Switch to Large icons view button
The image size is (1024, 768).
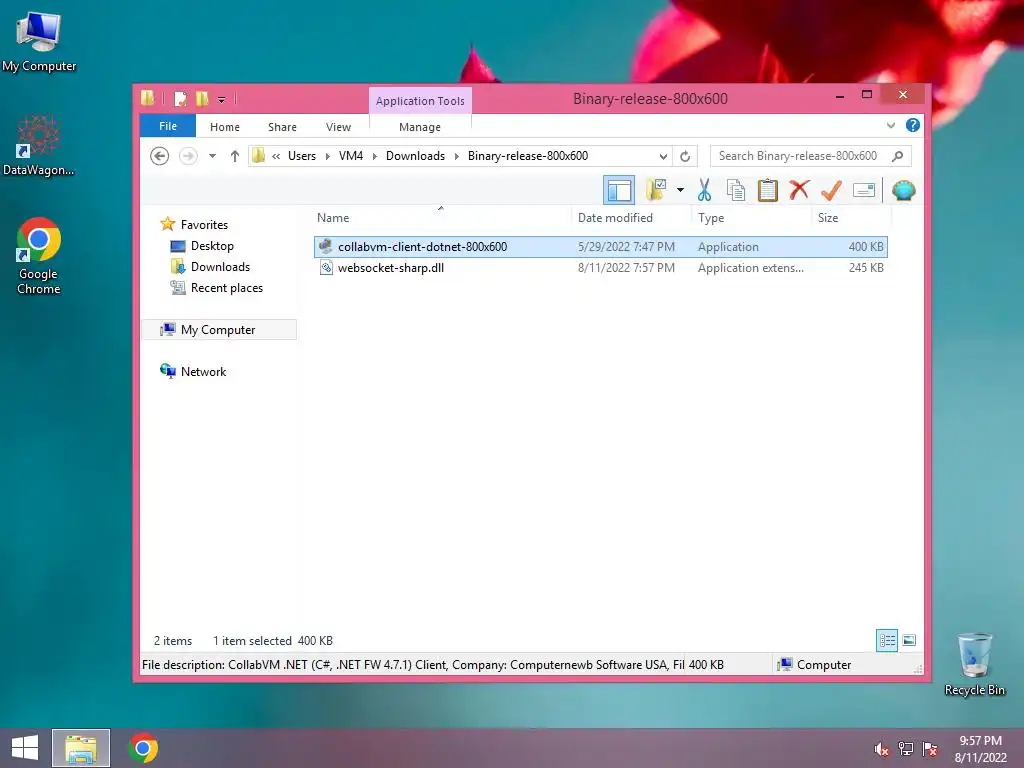coord(909,640)
